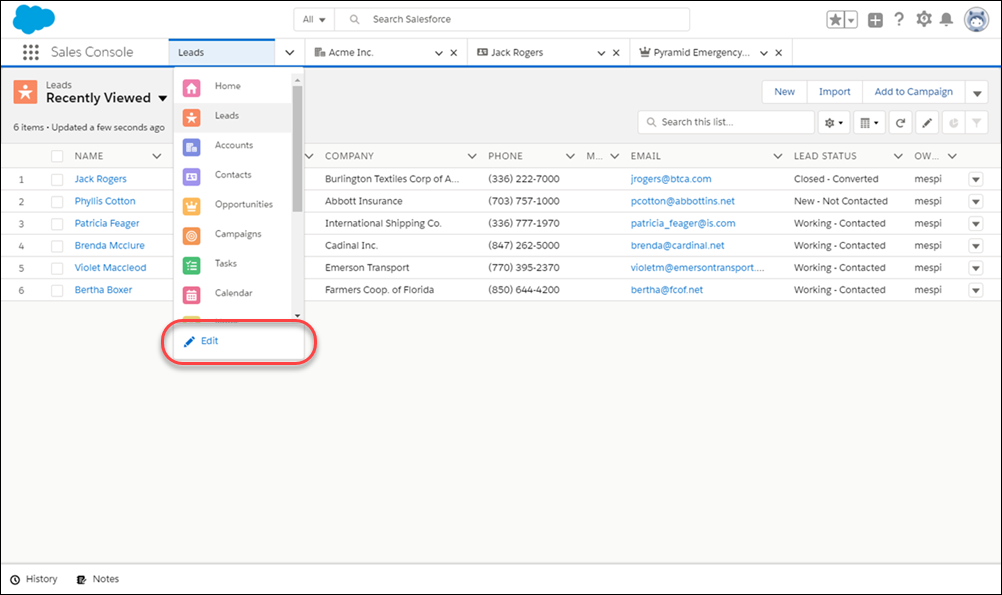This screenshot has height=595, width=1002.
Task: Open more actions dropdown beside Add to Campaign
Action: (977, 93)
